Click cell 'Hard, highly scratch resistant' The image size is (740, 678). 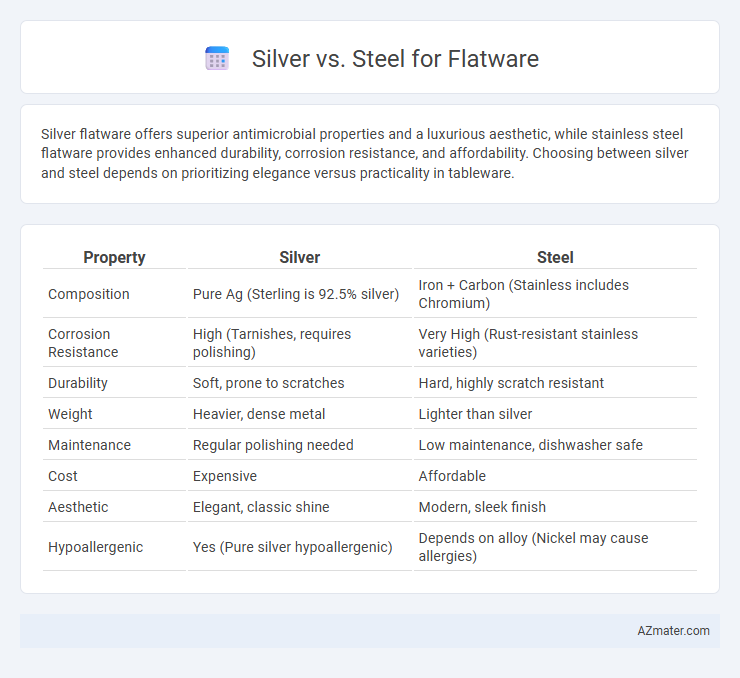511,383
